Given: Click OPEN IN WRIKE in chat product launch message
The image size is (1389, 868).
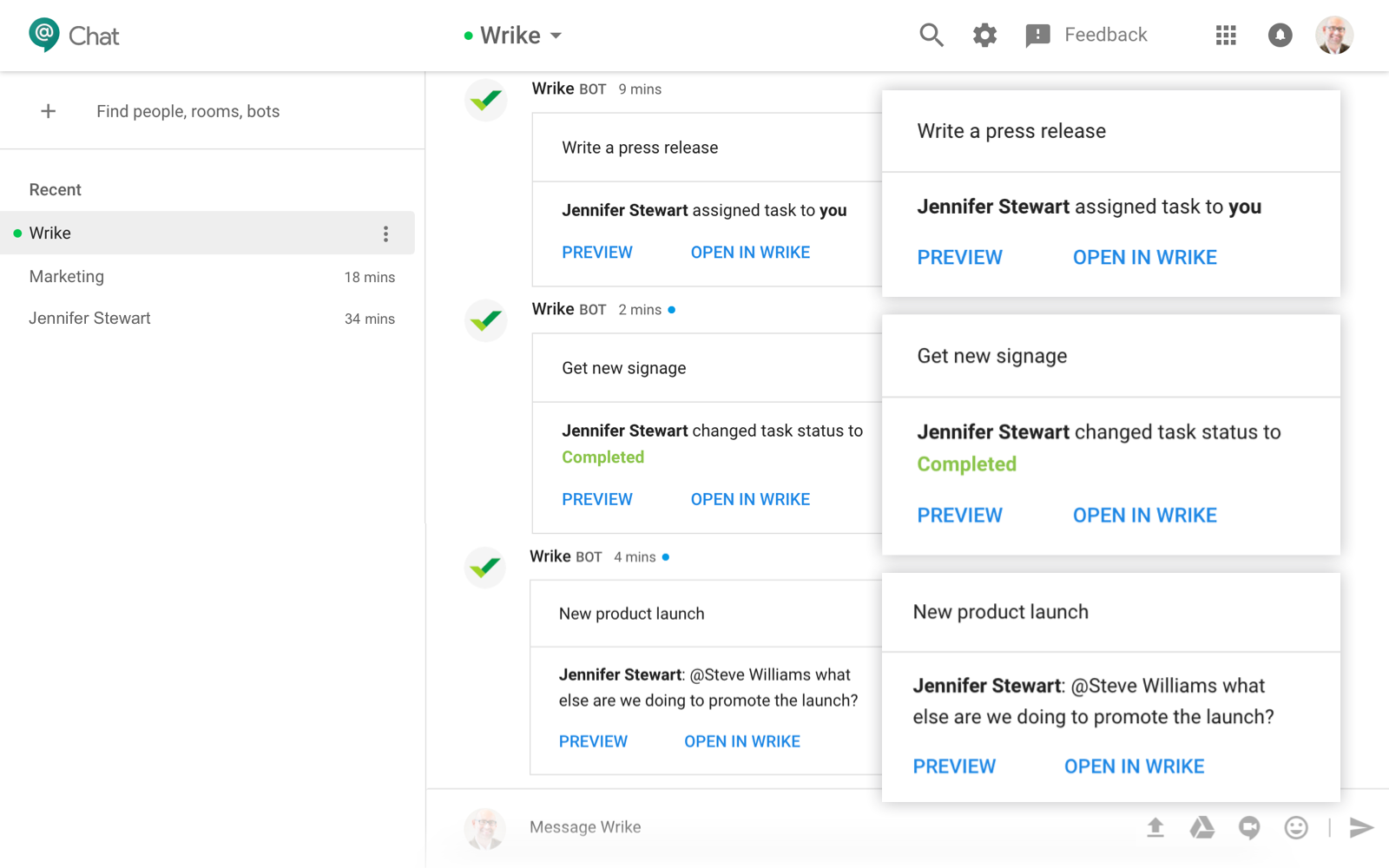Looking at the screenshot, I should [x=742, y=742].
